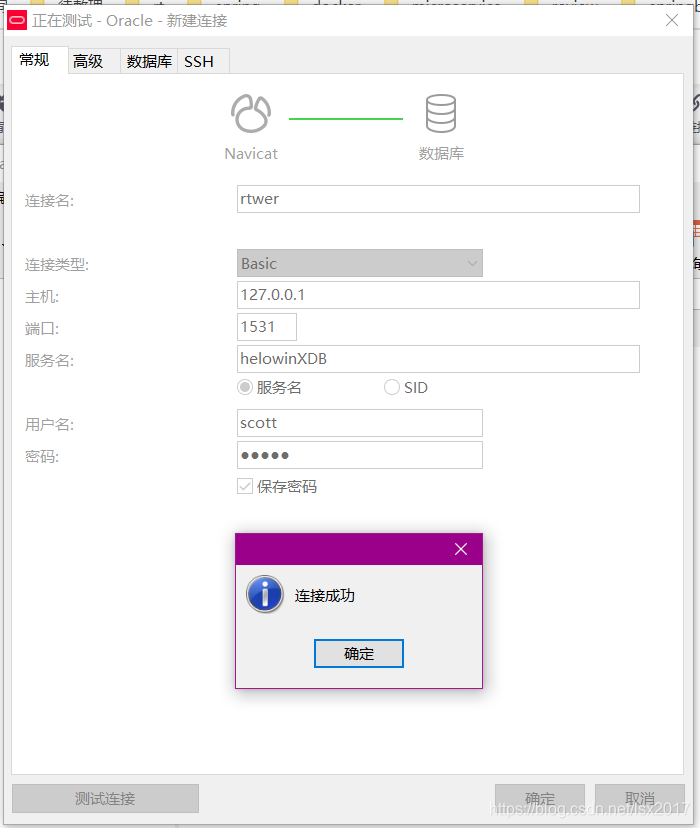Click the 主机 field with 127.0.0.1
The image size is (700, 828).
[x=438, y=295]
